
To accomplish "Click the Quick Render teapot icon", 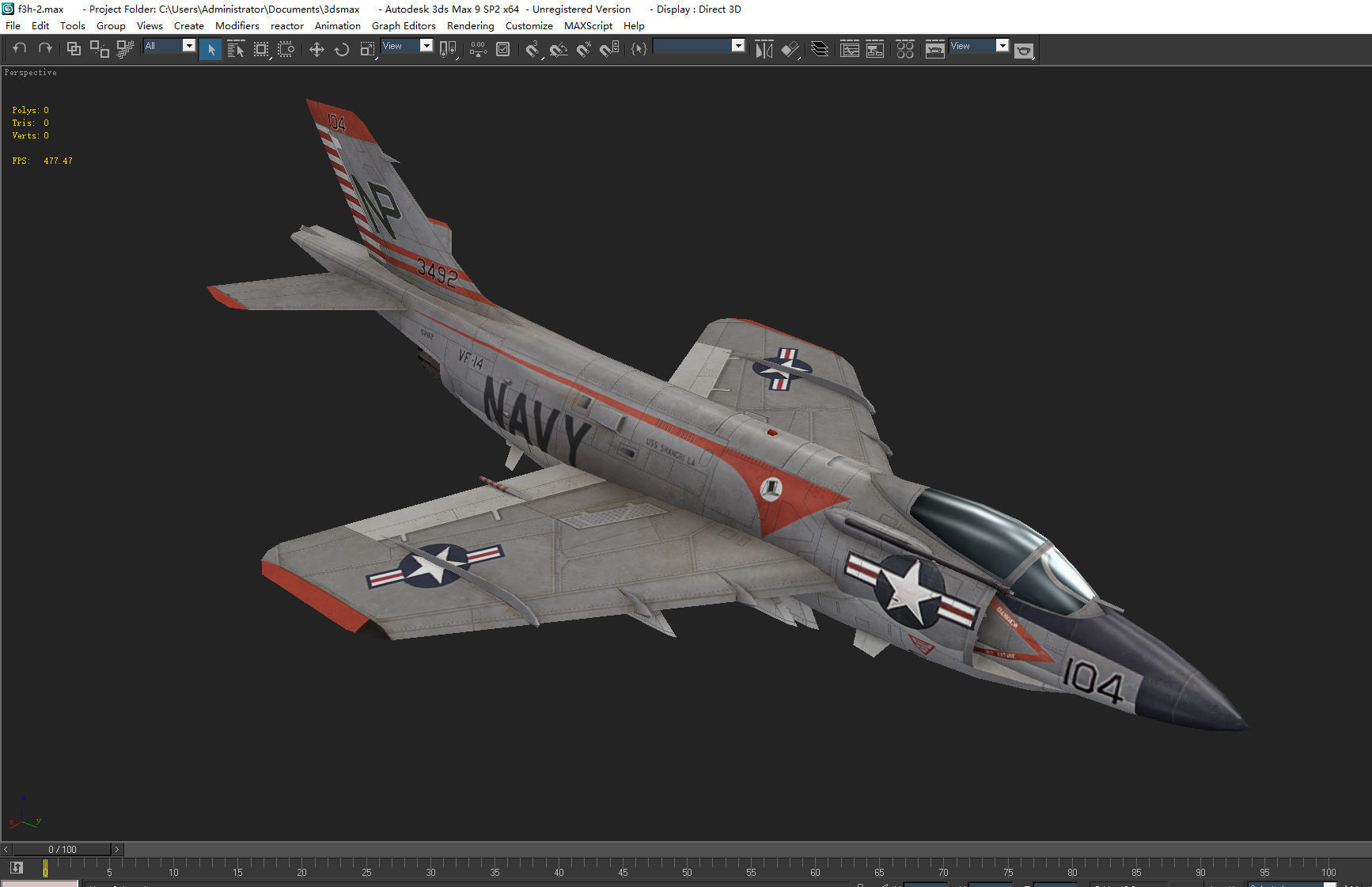I will click(x=1024, y=50).
